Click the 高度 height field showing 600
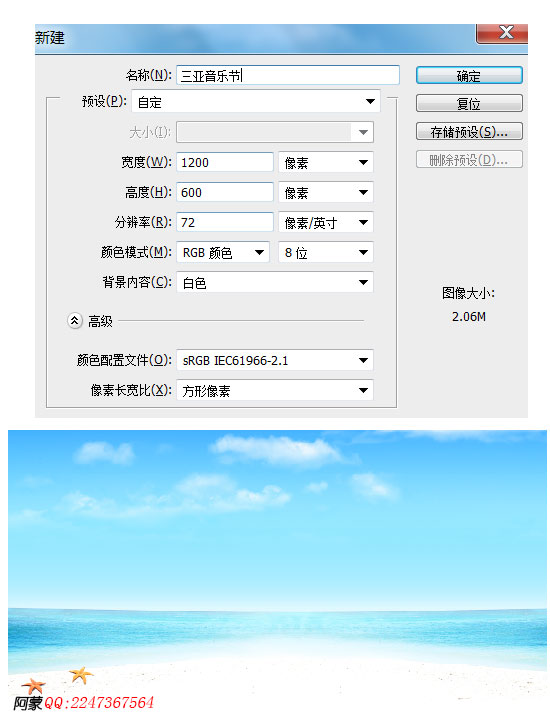 (x=224, y=192)
